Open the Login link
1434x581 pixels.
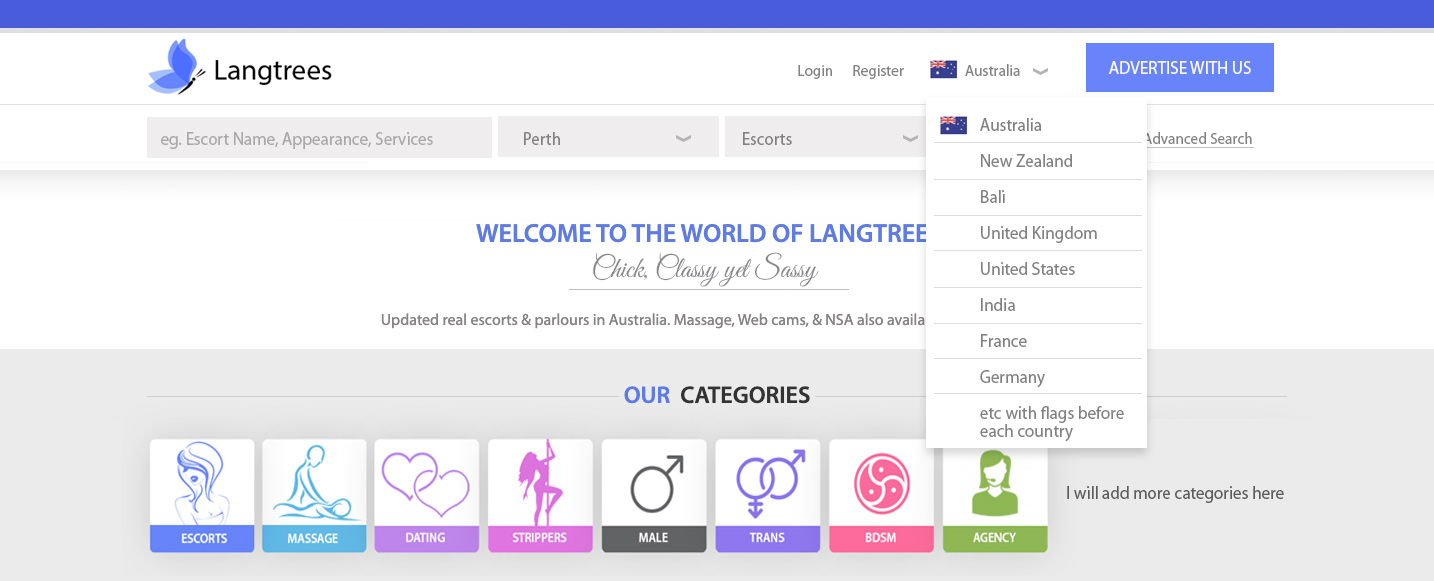(814, 71)
